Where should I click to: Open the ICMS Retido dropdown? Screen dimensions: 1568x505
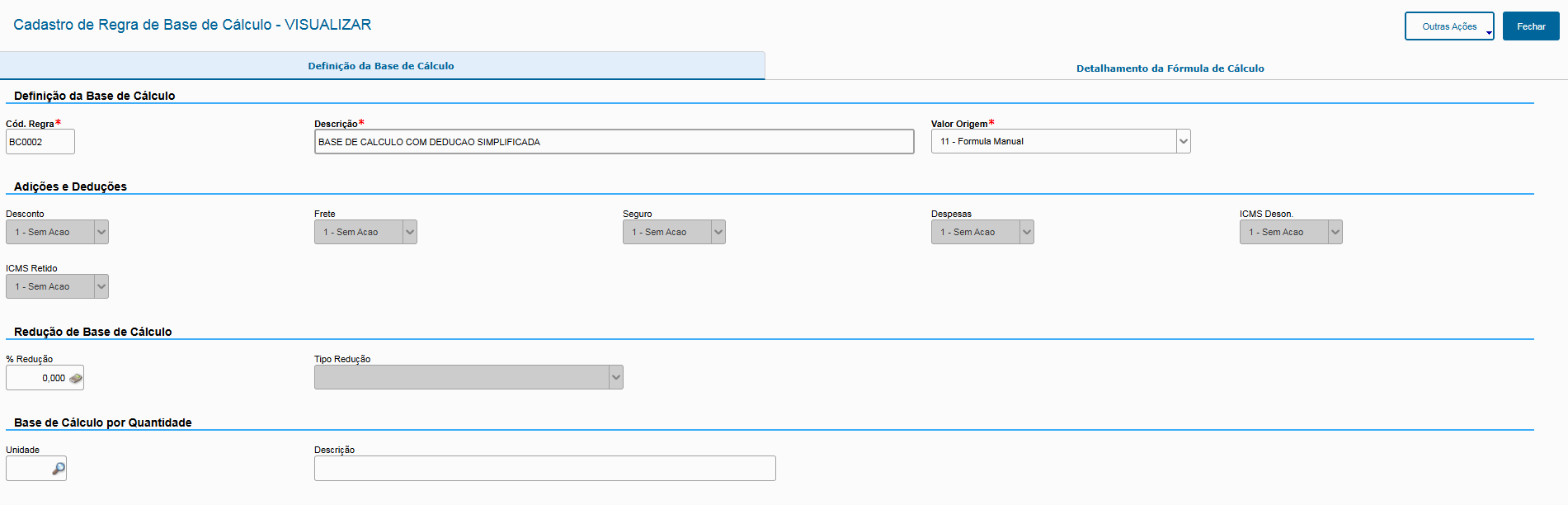(x=101, y=286)
